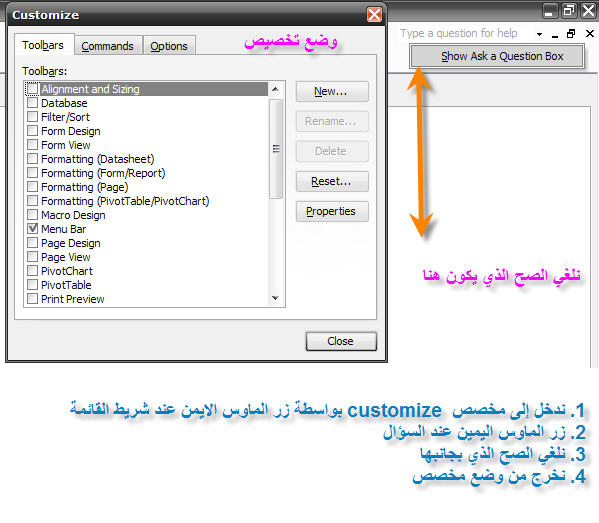This screenshot has height=523, width=599.
Task: Open the Options tab
Action: (169, 46)
